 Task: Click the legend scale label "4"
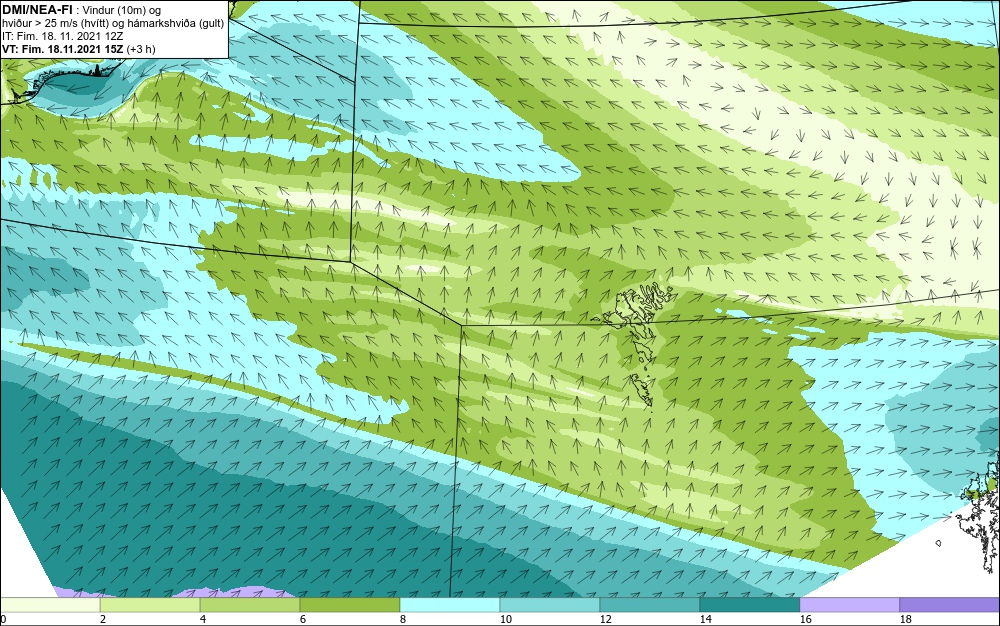tap(203, 619)
